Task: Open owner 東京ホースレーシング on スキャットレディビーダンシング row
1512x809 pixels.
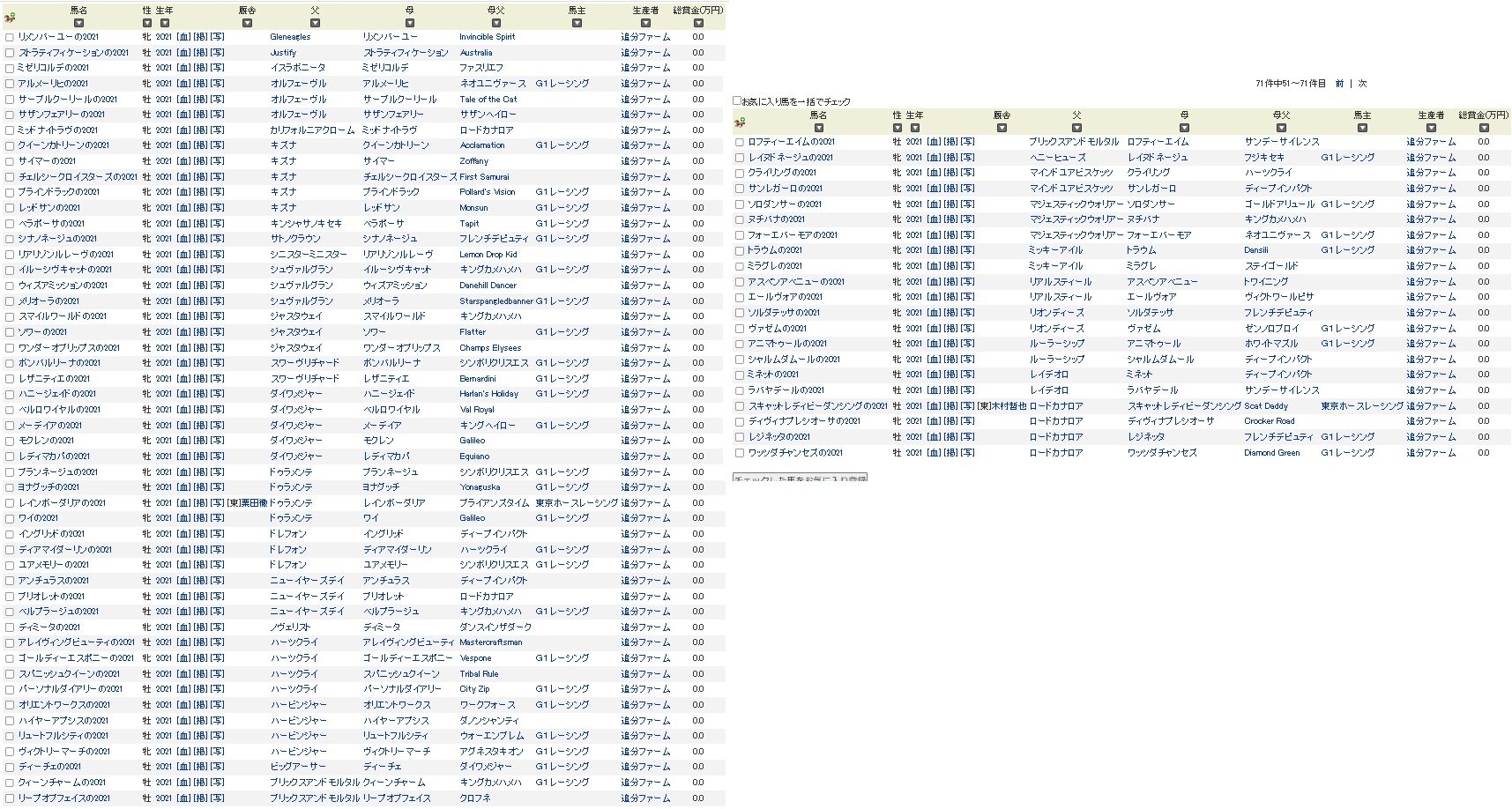Action: (x=1362, y=406)
